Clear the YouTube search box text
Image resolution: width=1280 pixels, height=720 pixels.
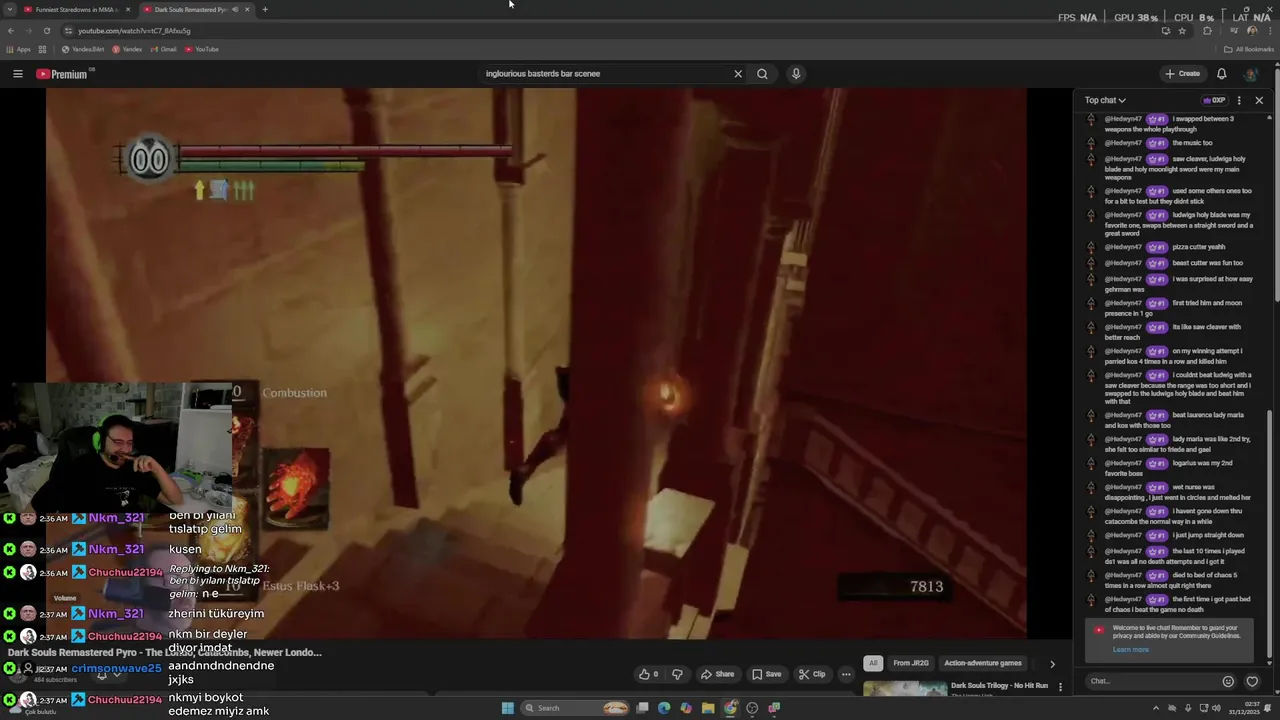point(738,74)
